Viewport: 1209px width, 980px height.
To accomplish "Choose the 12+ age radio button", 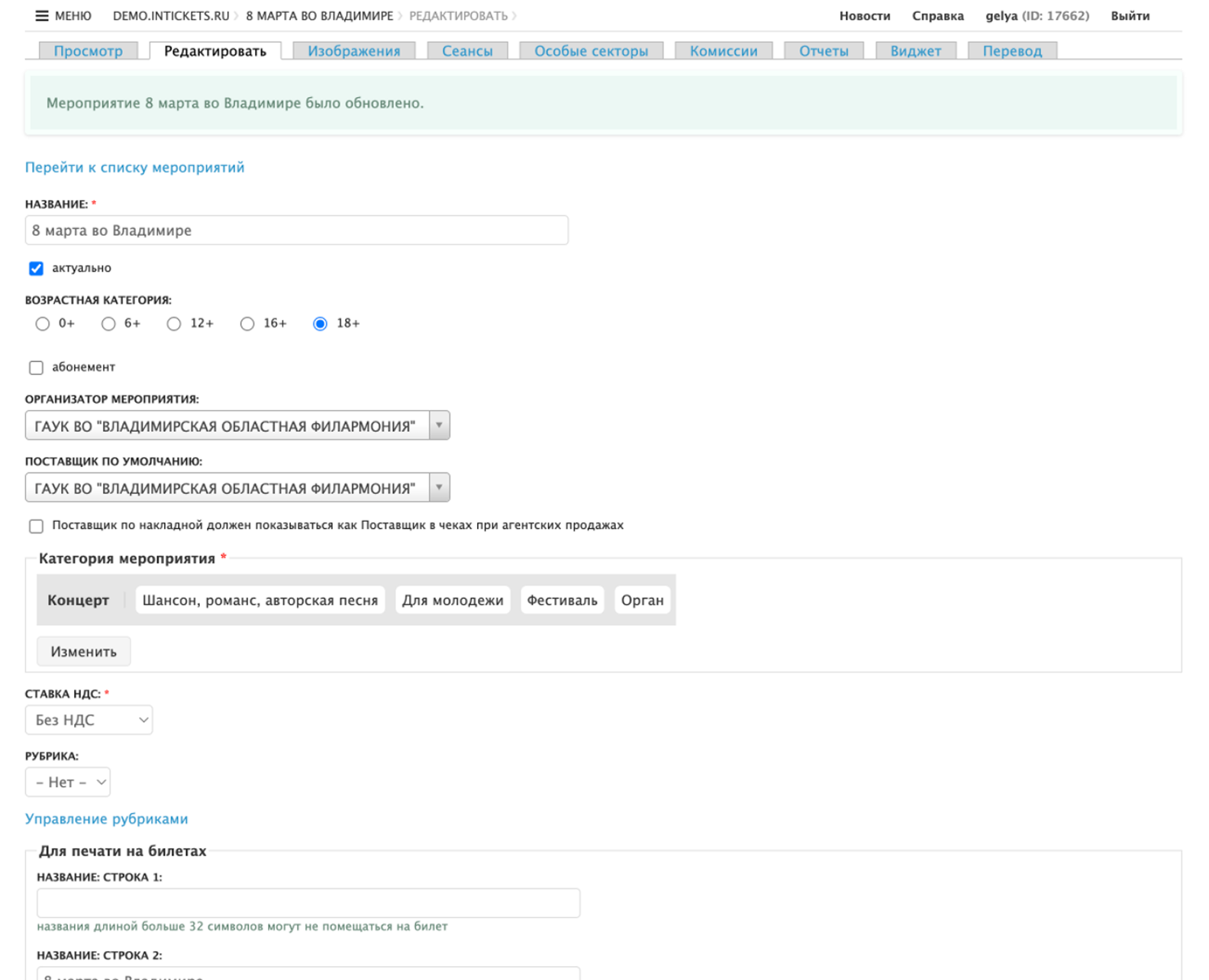I will point(174,324).
